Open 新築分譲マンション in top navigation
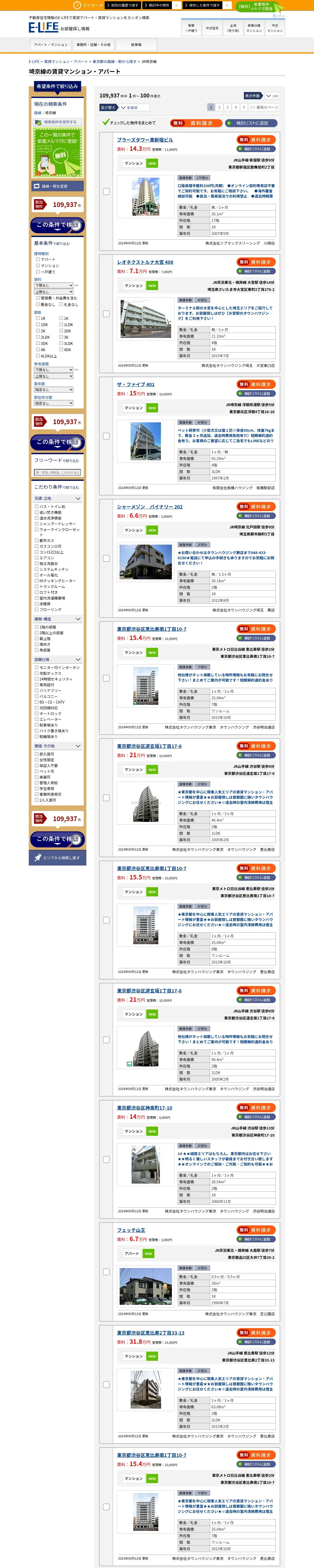The image size is (314, 1568). (254, 28)
